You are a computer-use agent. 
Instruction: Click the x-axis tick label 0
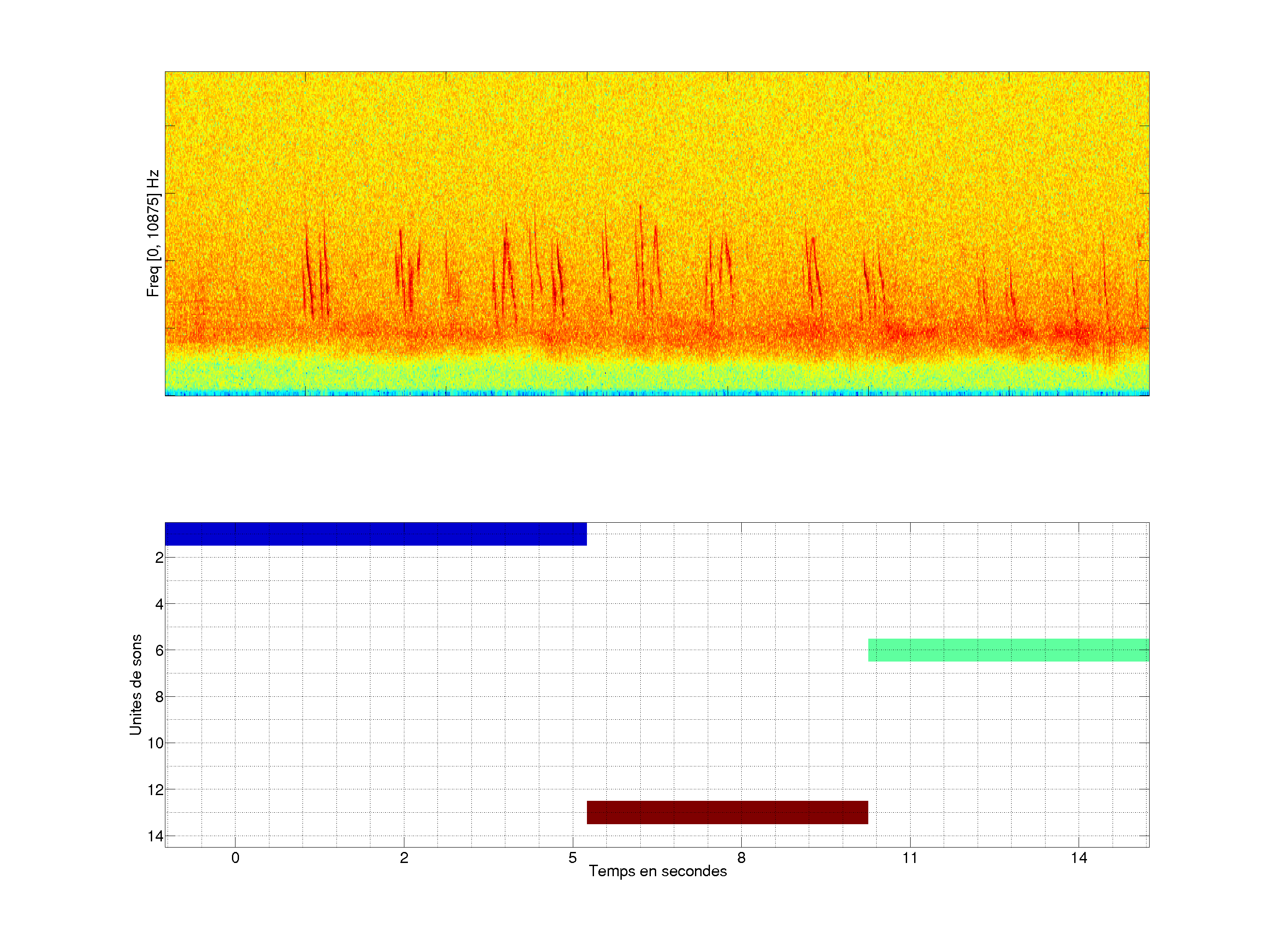pyautogui.click(x=235, y=858)
